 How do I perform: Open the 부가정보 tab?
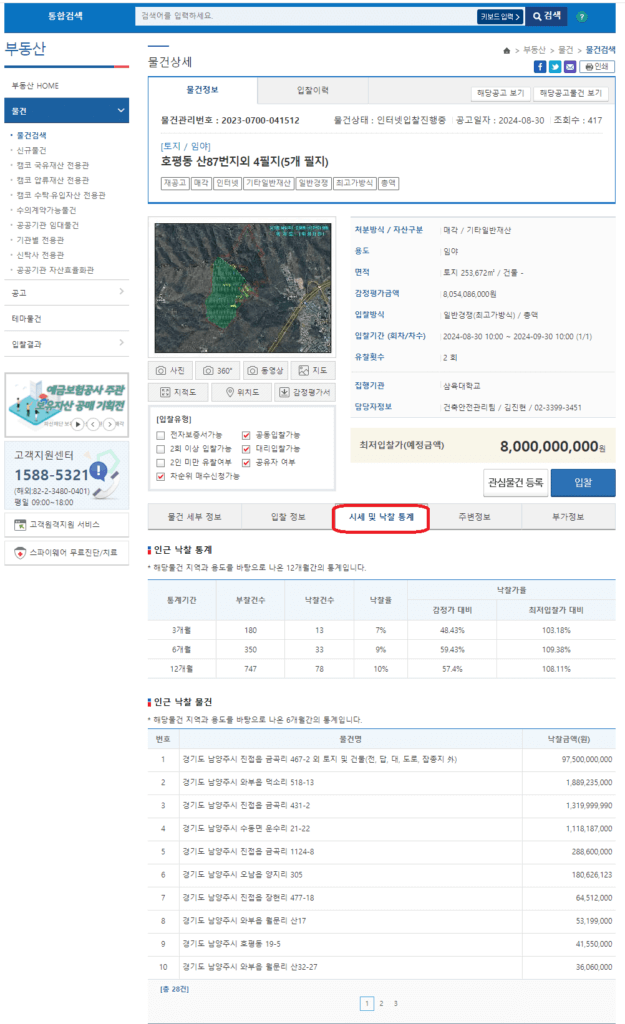[x=568, y=517]
